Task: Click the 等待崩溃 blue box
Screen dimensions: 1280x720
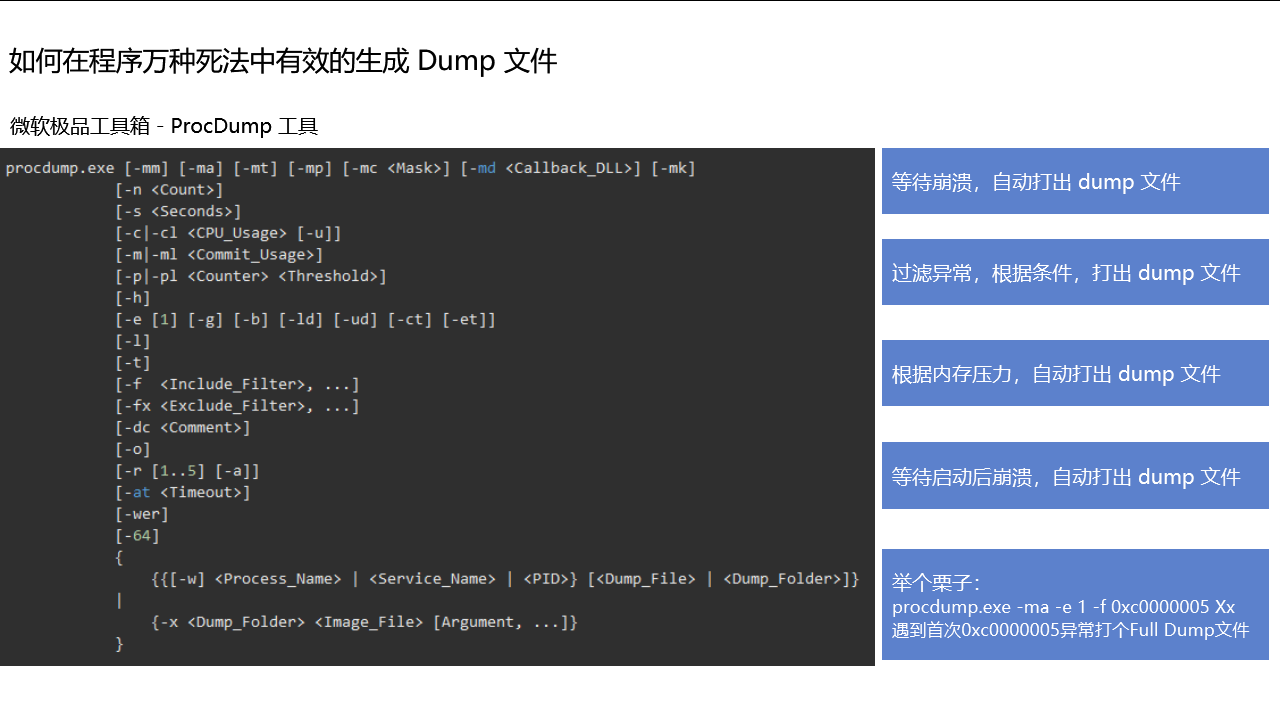Action: click(1074, 181)
